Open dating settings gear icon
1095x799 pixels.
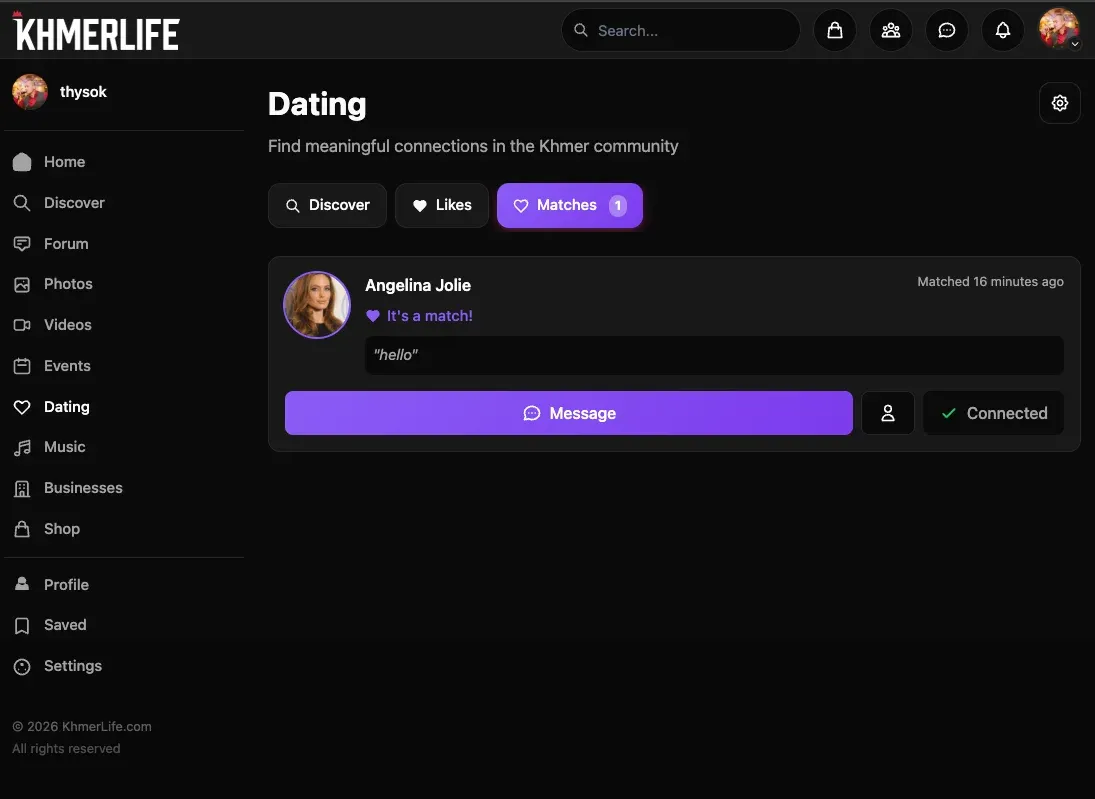point(1060,103)
